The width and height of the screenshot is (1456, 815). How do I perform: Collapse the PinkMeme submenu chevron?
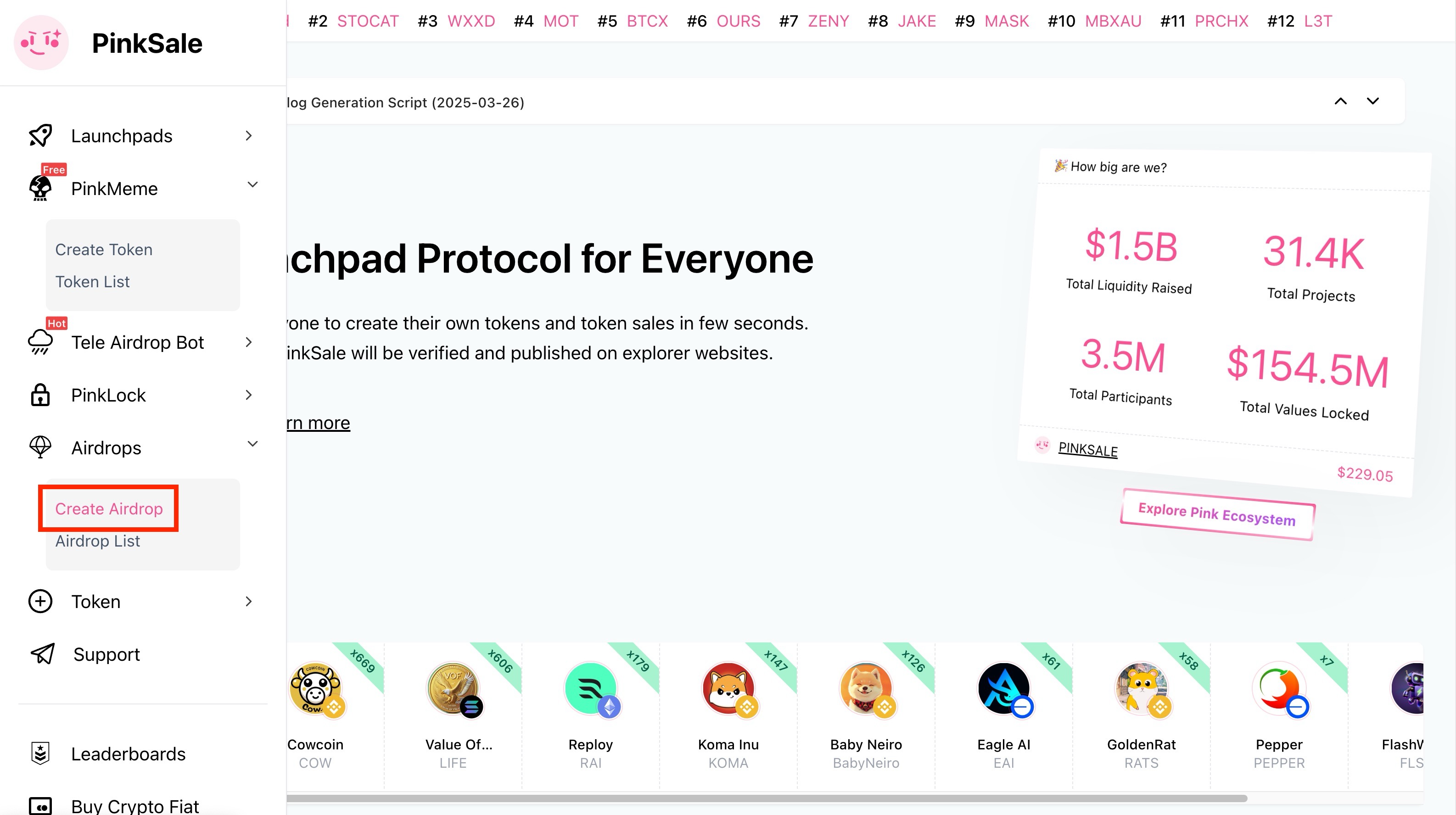click(252, 185)
